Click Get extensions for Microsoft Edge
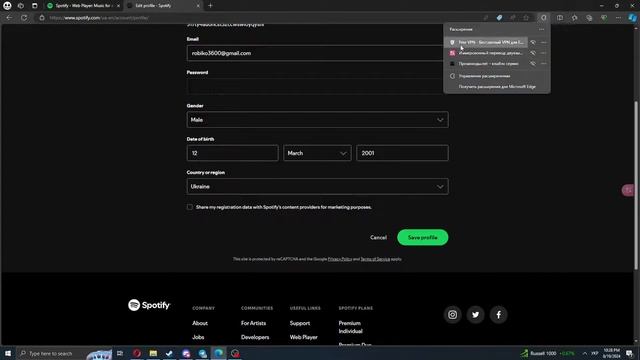 click(497, 87)
